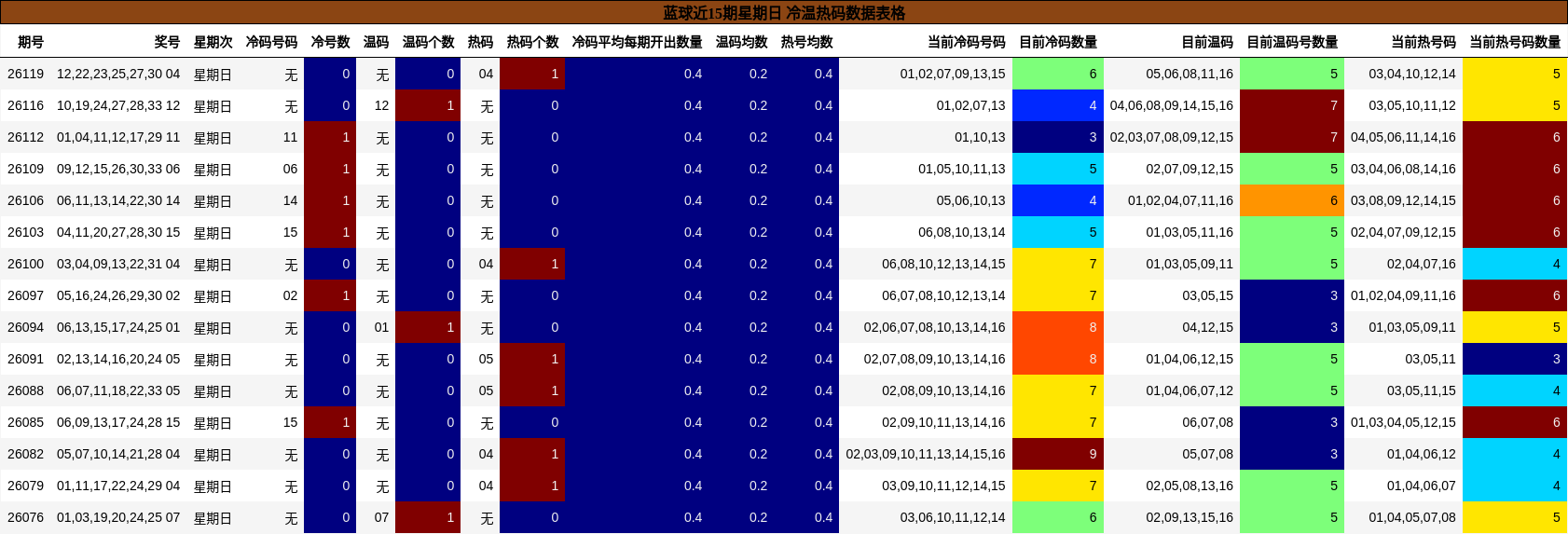1568x534 pixels.
Task: Click prize numbers 09,12,15,26,30,33 06
Action: [x=118, y=169]
